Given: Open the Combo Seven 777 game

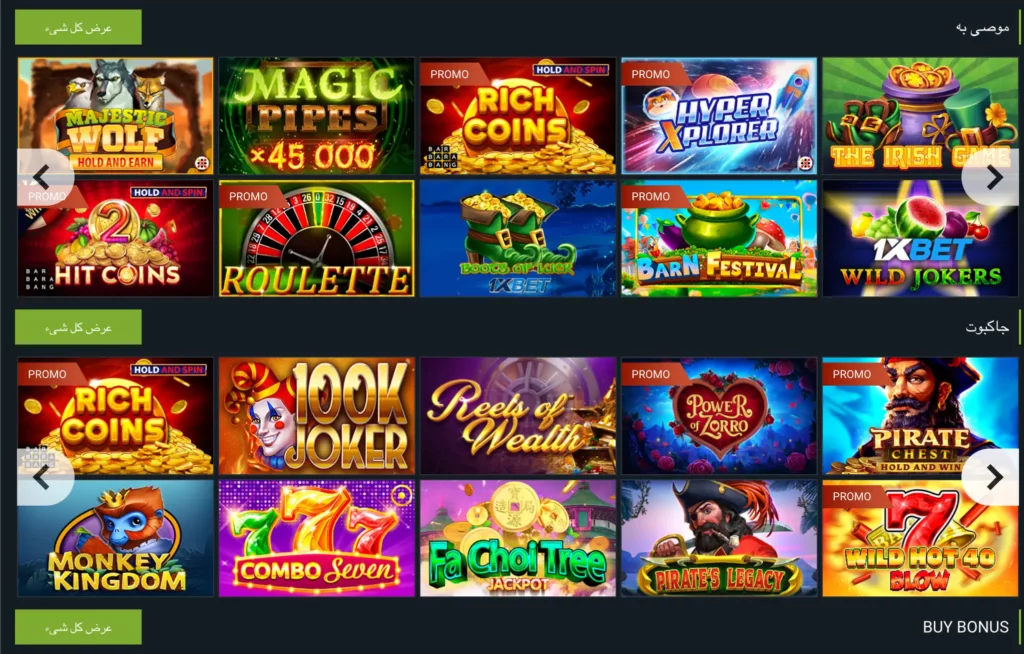Looking at the screenshot, I should click(317, 538).
